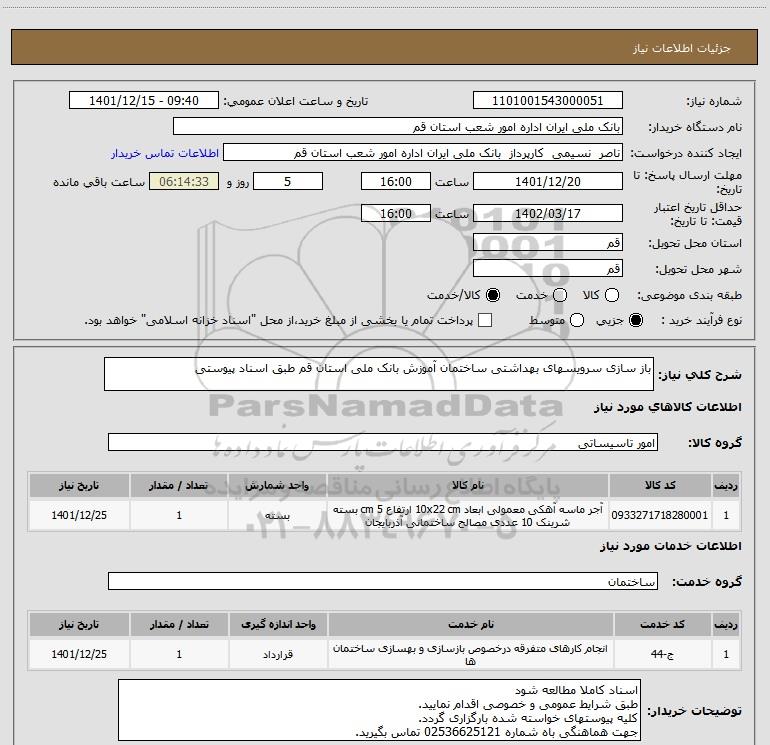Image resolution: width=770 pixels, height=745 pixels.
Task: Click the buyer notes text area
Action: 379,710
